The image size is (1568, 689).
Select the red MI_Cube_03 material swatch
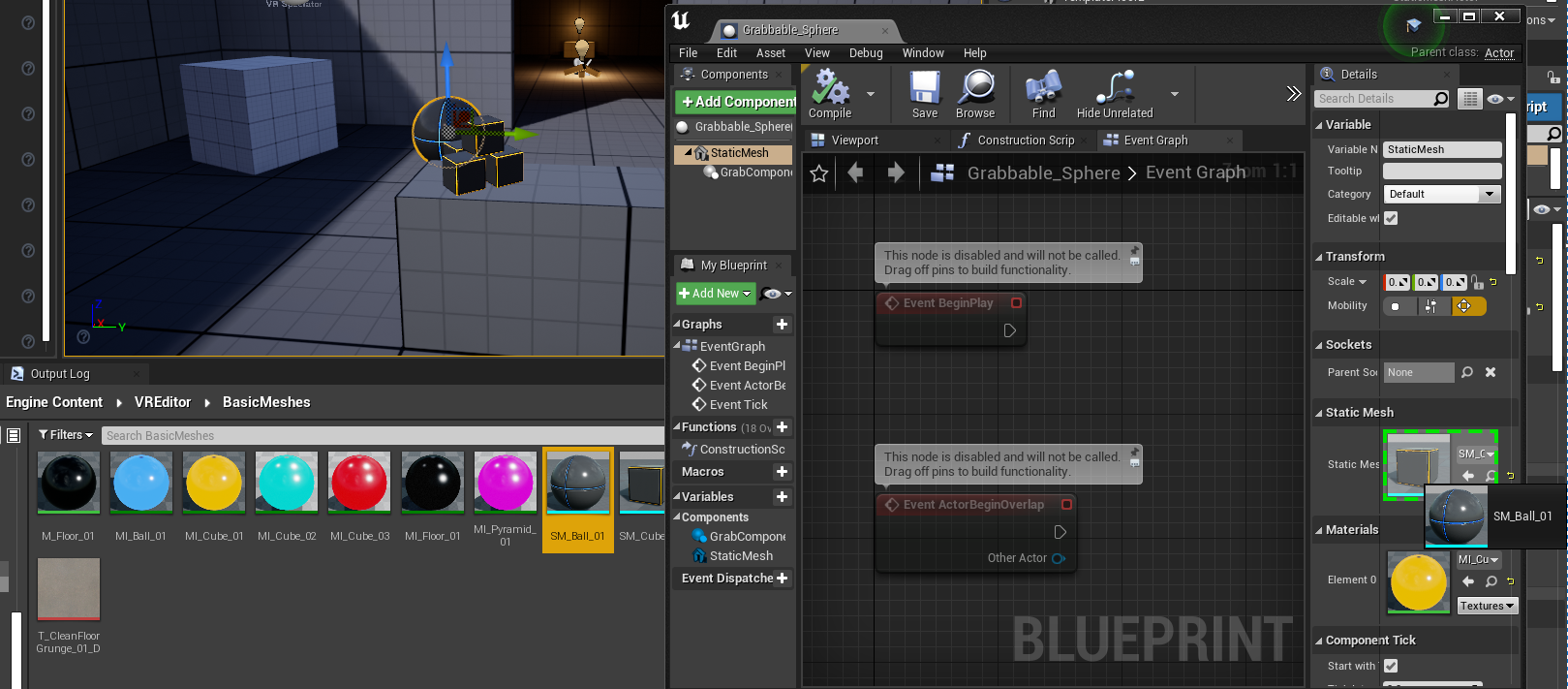click(x=359, y=482)
